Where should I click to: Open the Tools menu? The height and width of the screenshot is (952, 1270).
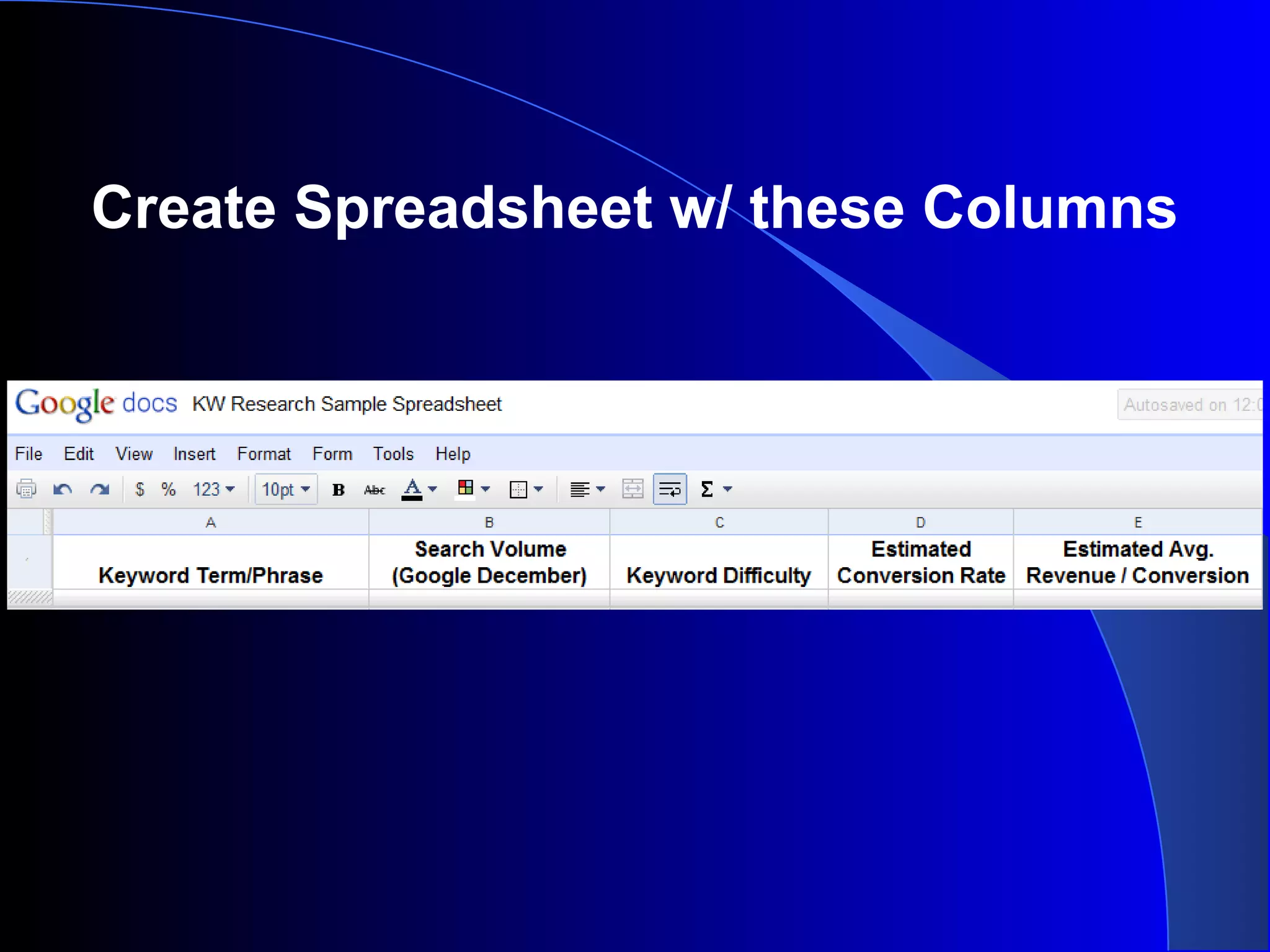[x=393, y=454]
